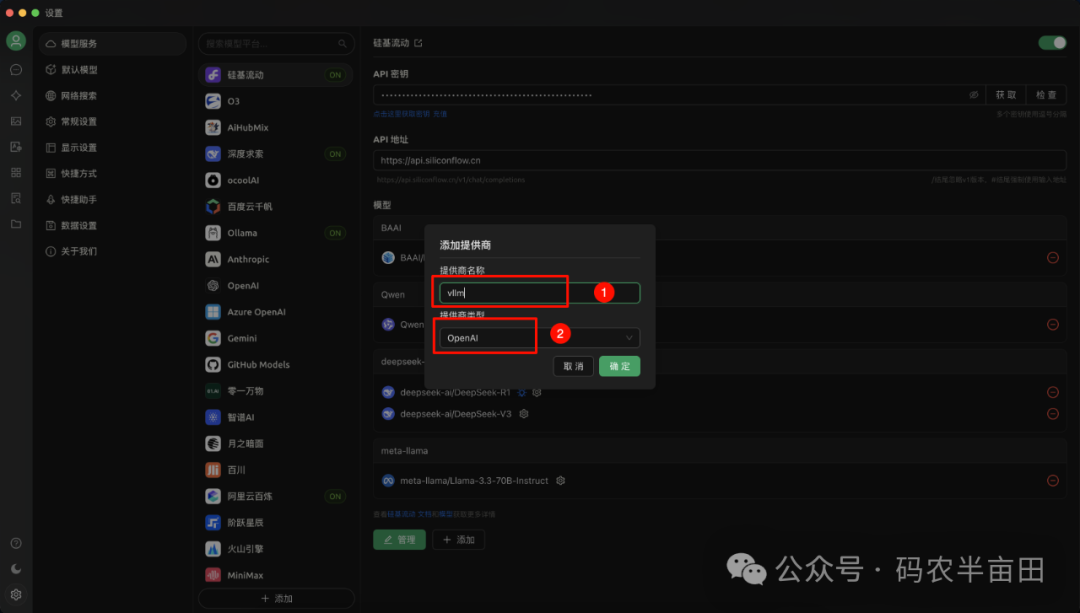The height and width of the screenshot is (613, 1080).
Task: Click the 获取 API key button
Action: pyautogui.click(x=1006, y=95)
